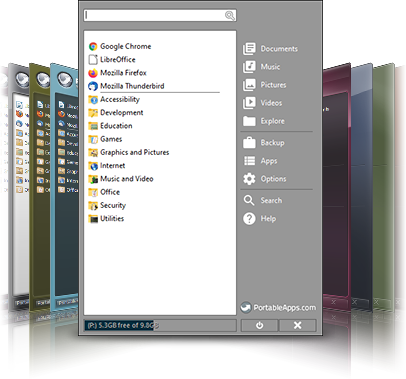Open the Education category folder icon

93,126
